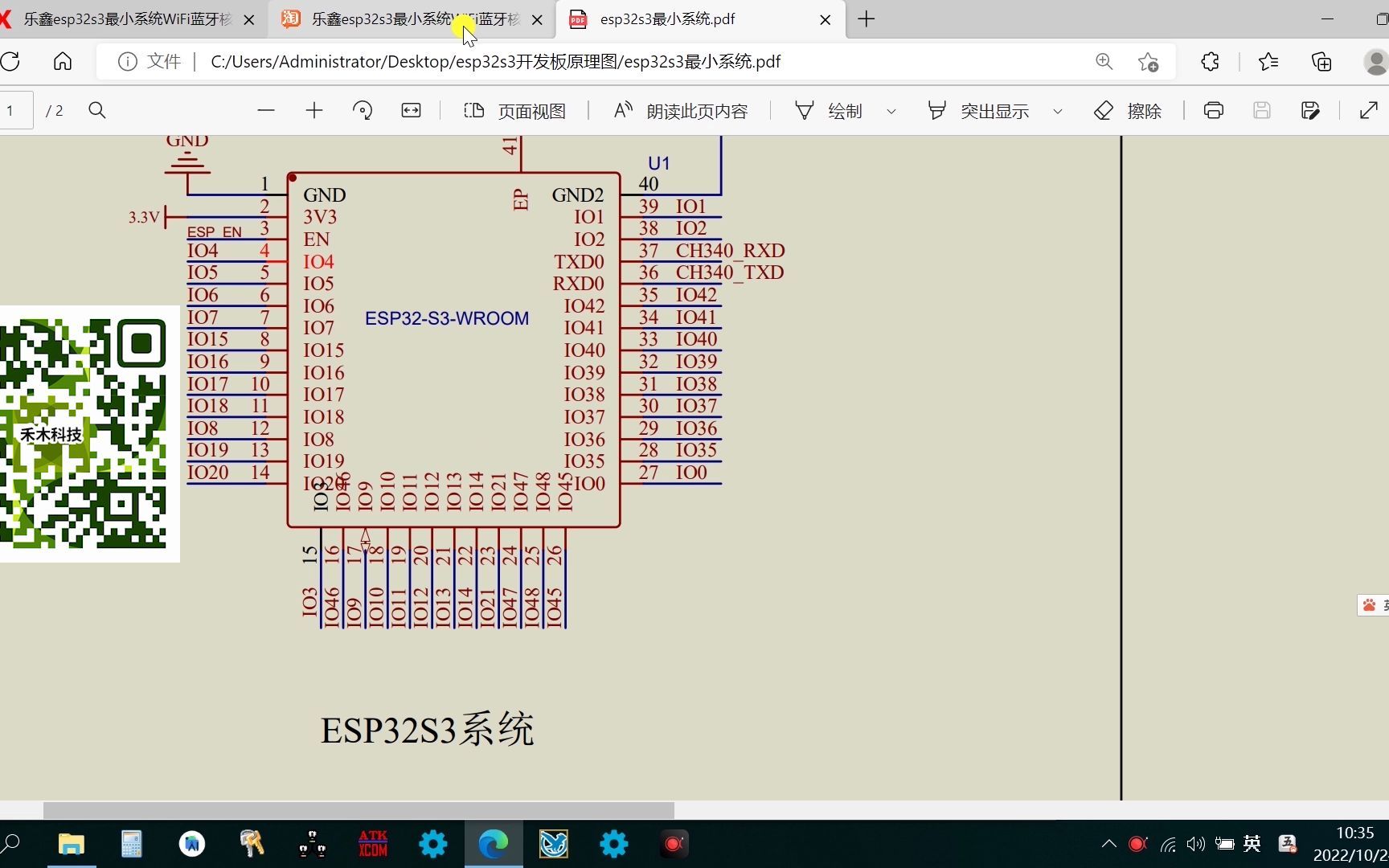The height and width of the screenshot is (868, 1389).
Task: Zoom in the PDF with the plus icon
Action: pos(314,111)
